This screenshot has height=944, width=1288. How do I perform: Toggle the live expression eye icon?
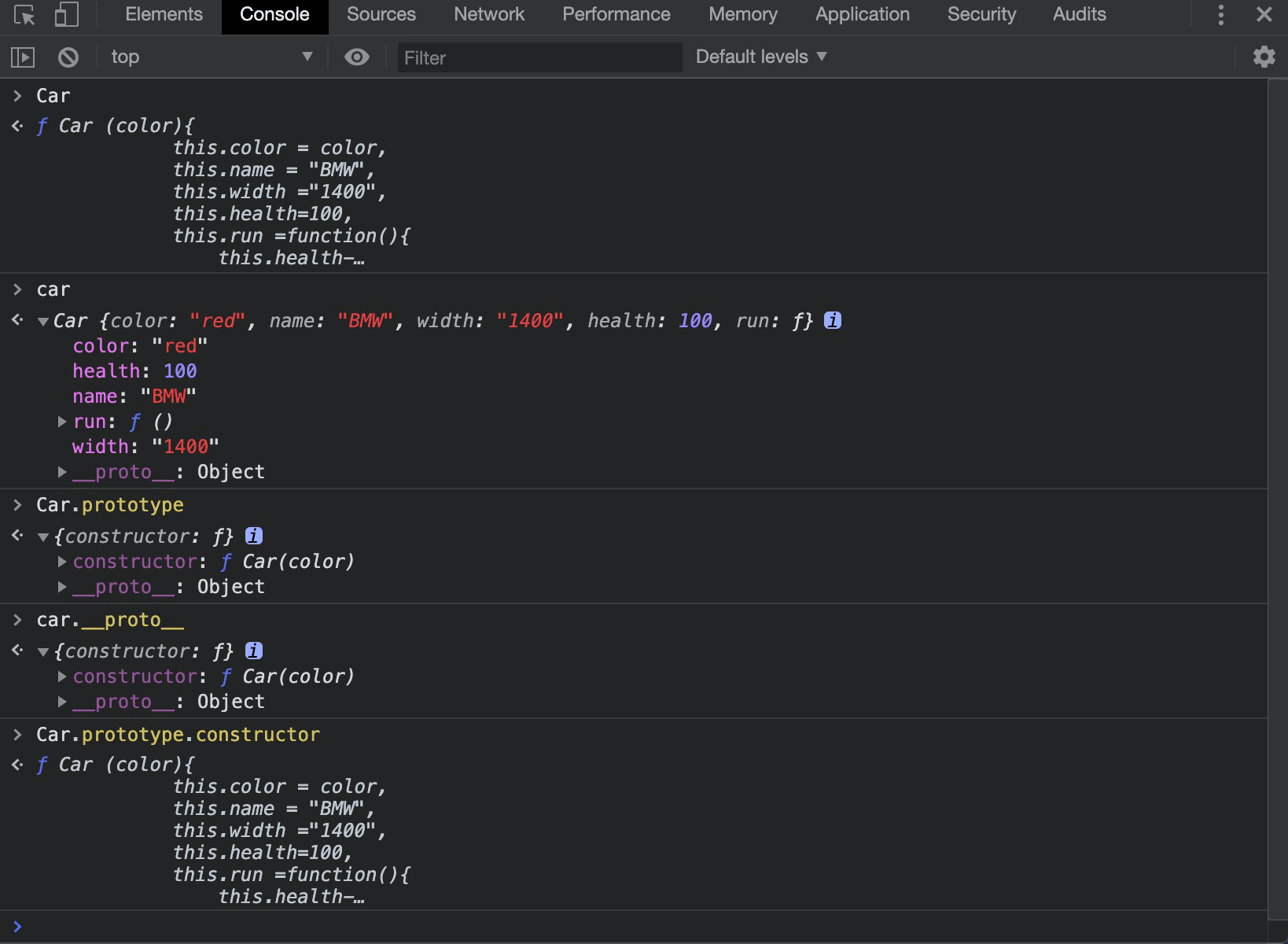click(356, 57)
